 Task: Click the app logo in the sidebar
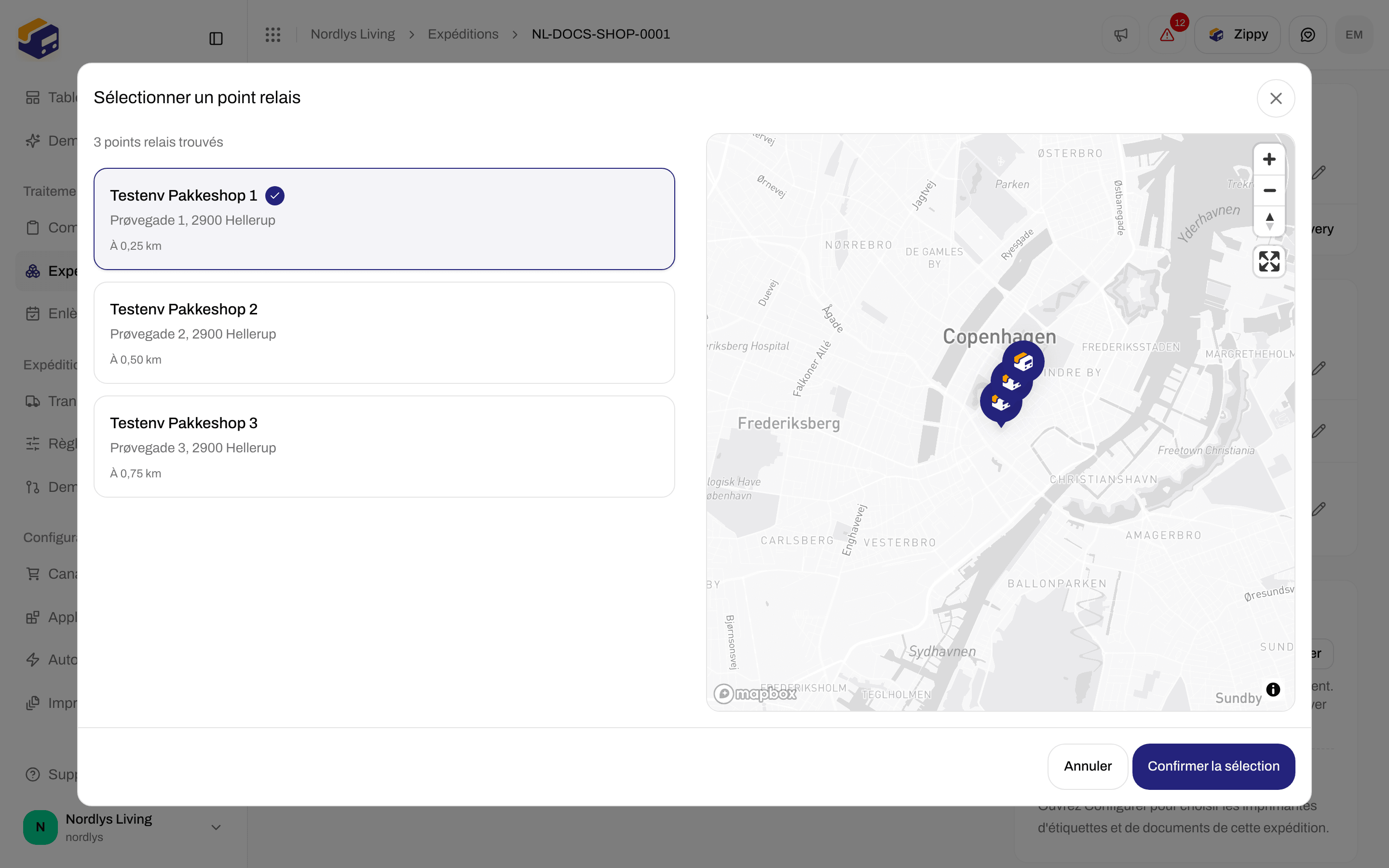38,38
